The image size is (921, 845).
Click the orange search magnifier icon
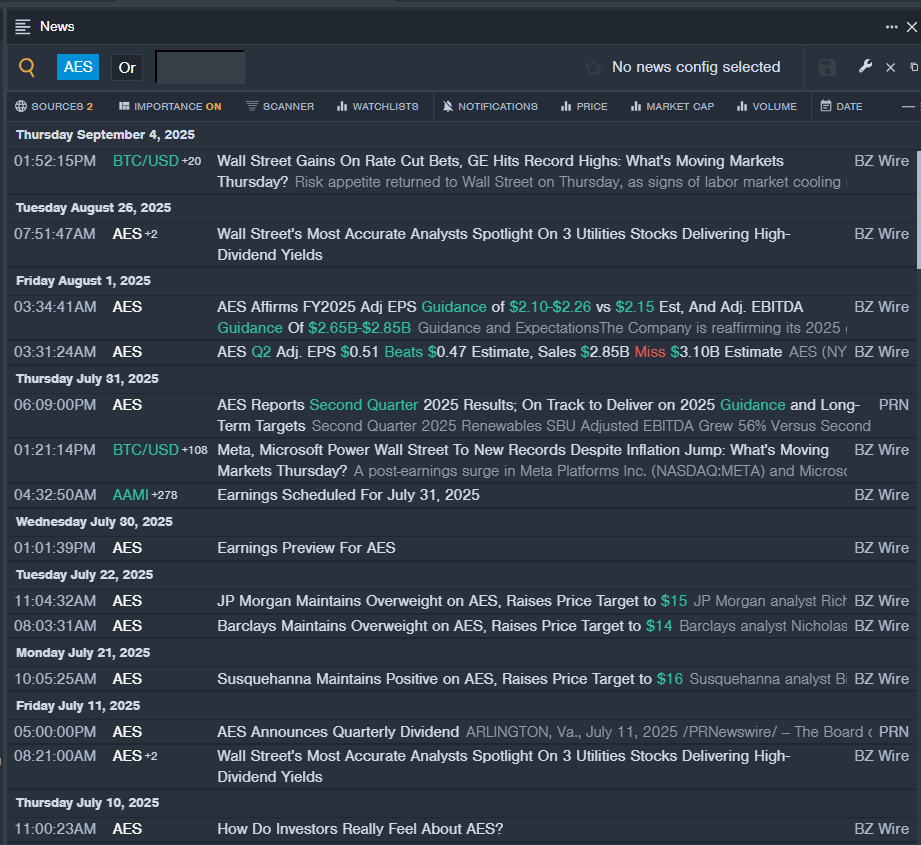[27, 68]
